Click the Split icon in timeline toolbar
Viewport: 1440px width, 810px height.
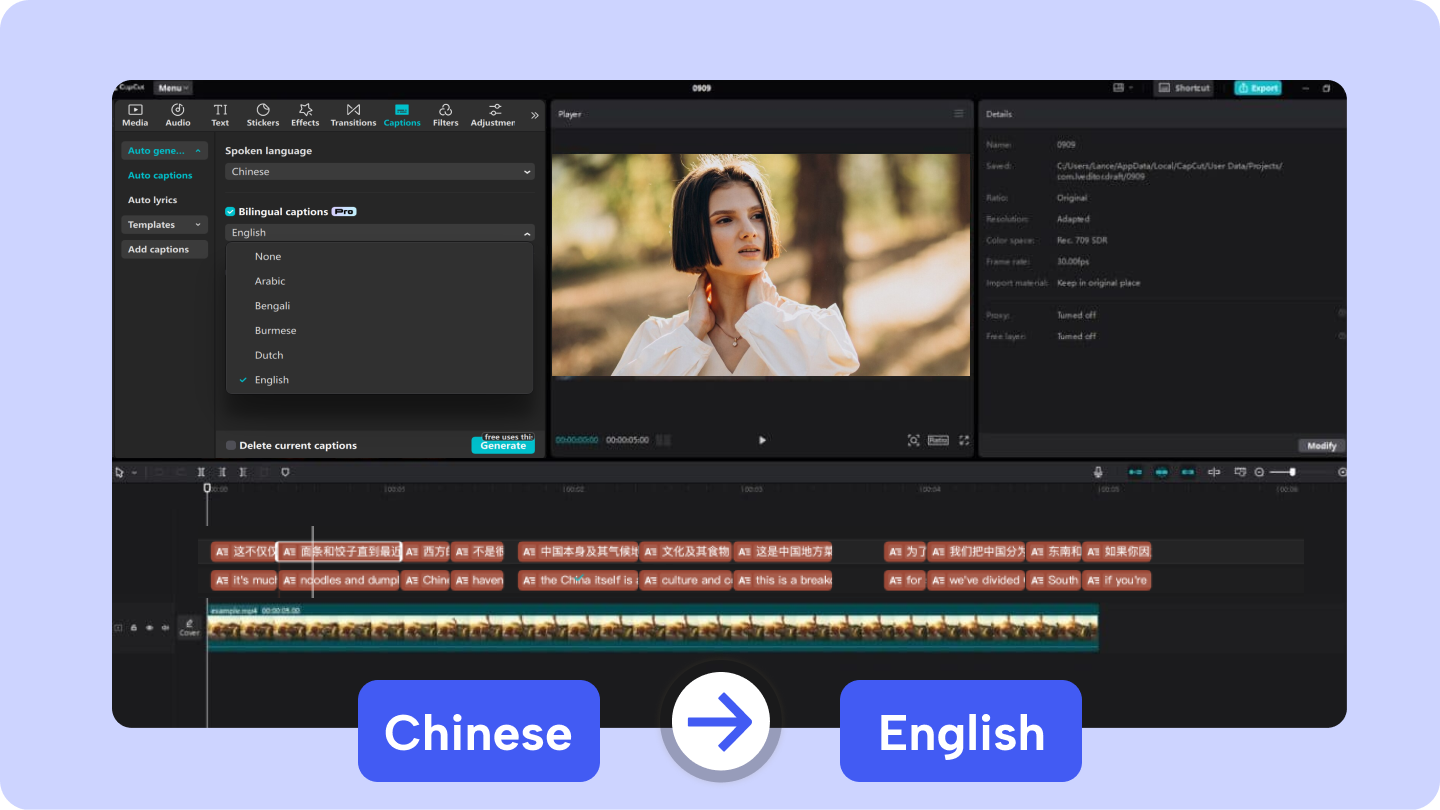[201, 472]
